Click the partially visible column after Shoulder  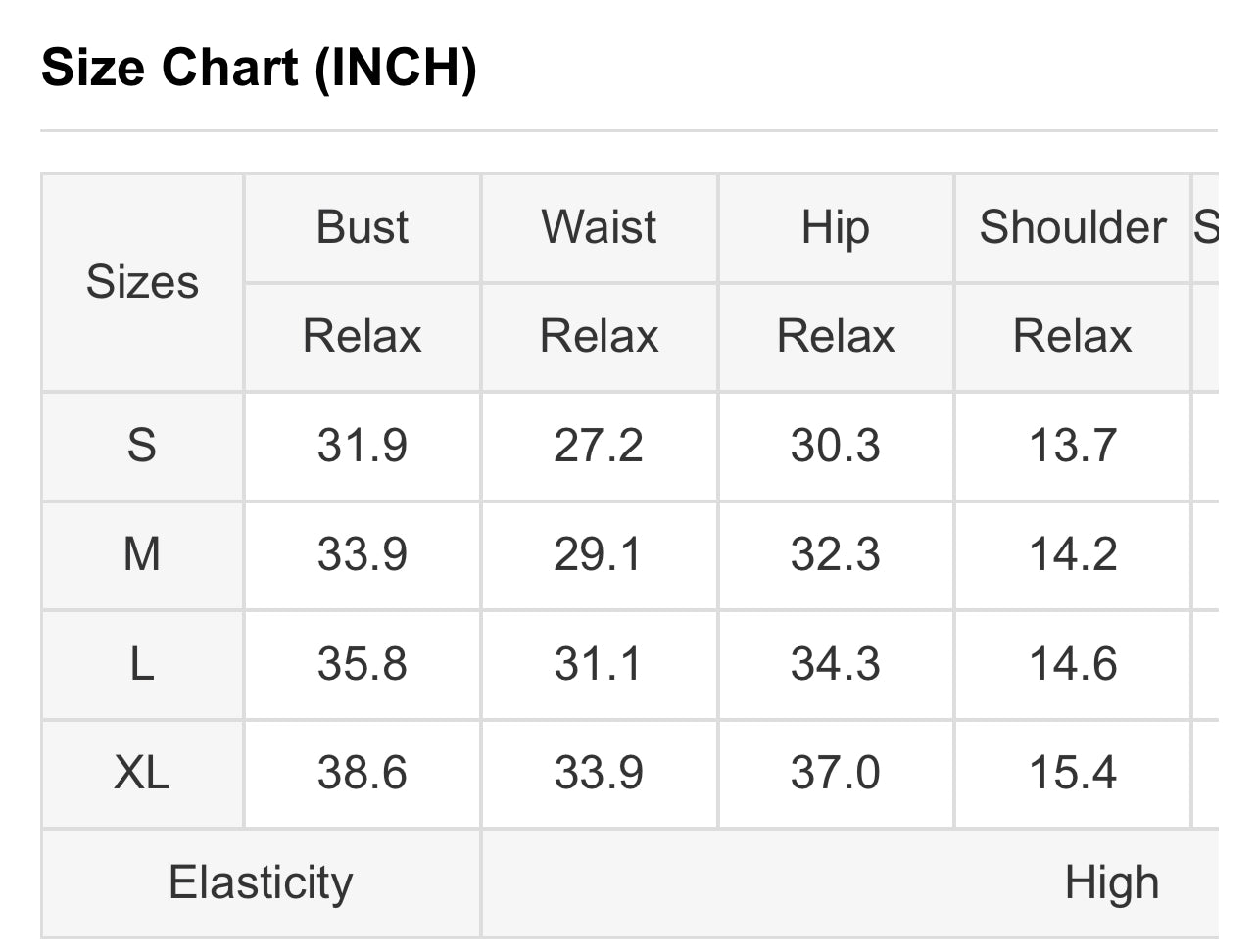click(x=1206, y=228)
